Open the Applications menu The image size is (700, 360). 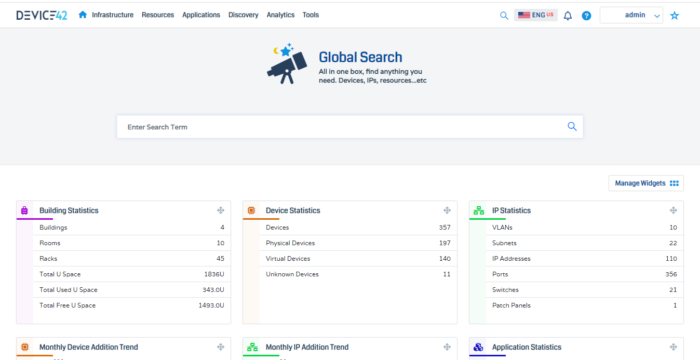(x=201, y=15)
